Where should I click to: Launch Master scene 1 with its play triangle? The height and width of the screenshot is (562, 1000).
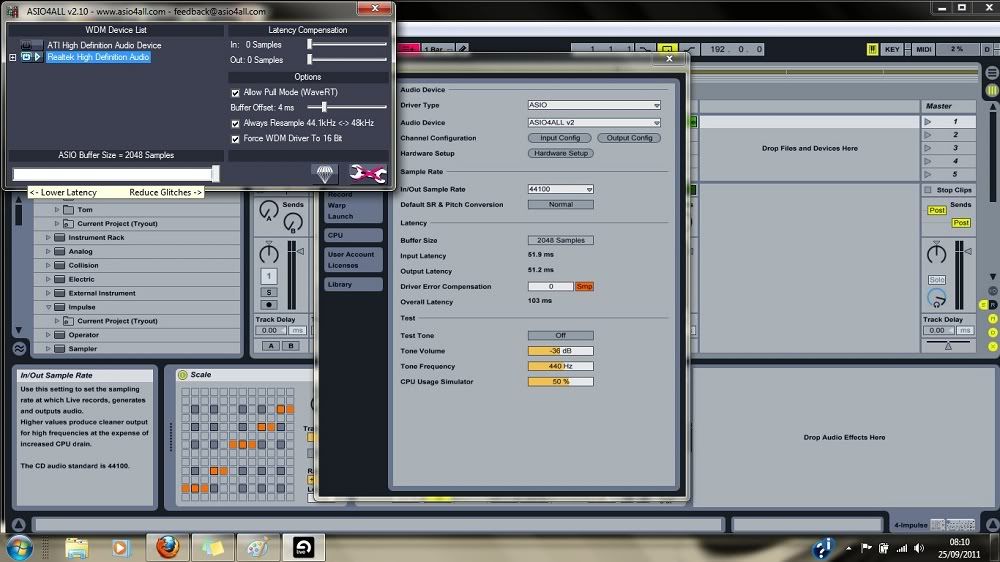[927, 122]
